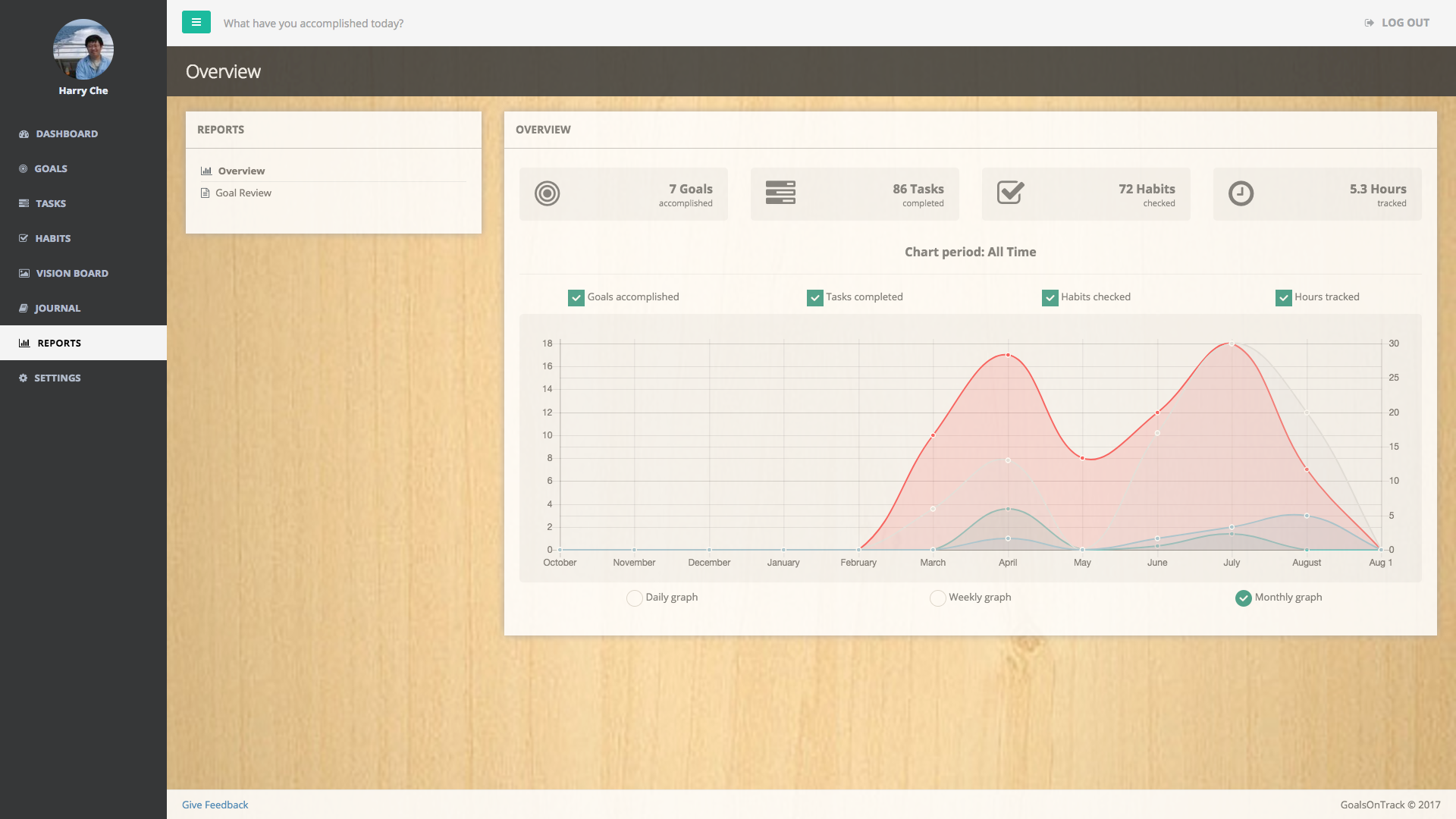
Task: Click the Habits checkmark icon in sidebar
Action: pyautogui.click(x=24, y=238)
